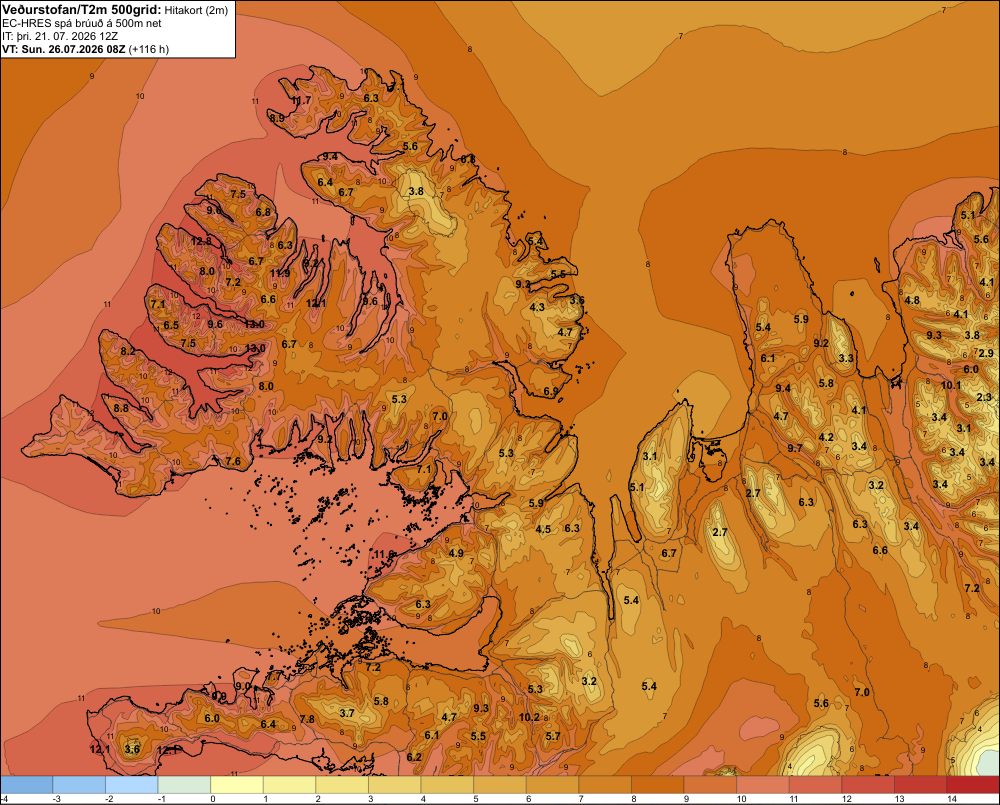Select the pale green legend swatch between -1 and 0
Screen dimensions: 1000x805
(184, 785)
